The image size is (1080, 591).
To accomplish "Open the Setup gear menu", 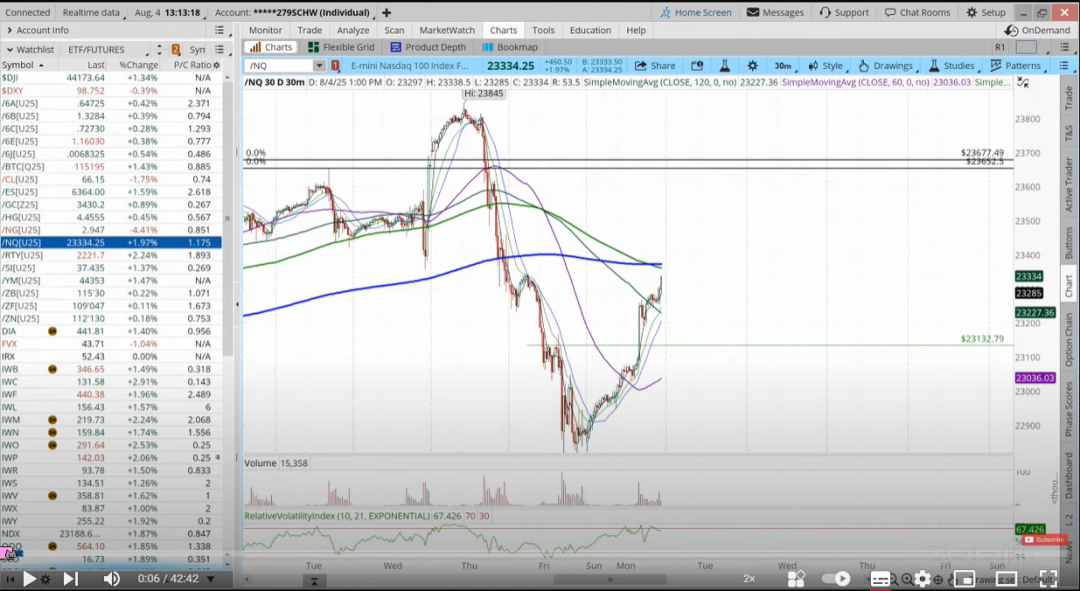I will pyautogui.click(x=986, y=12).
